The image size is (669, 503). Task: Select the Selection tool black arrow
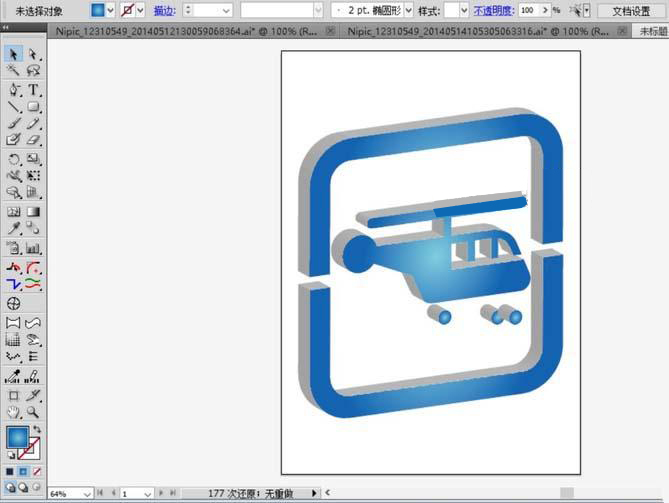pyautogui.click(x=13, y=54)
